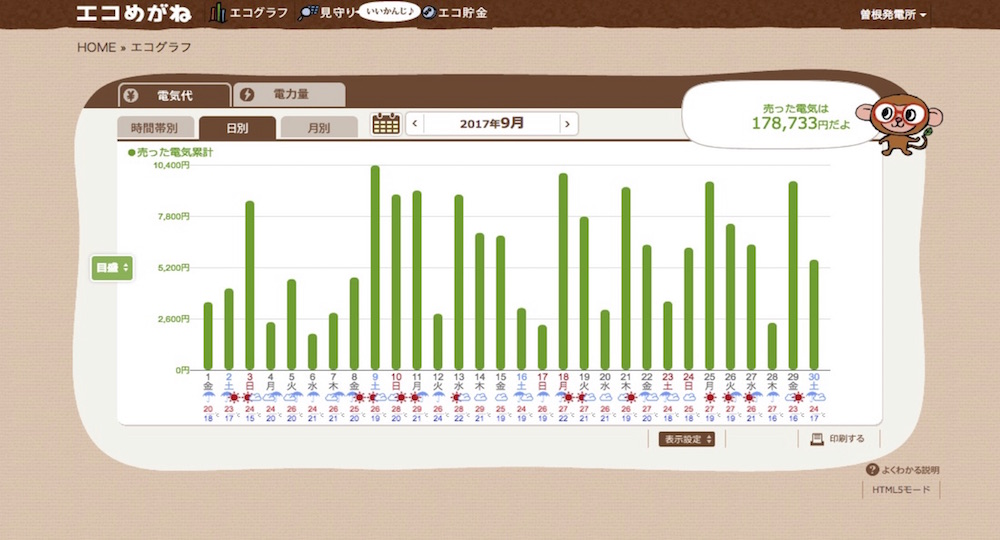Viewport: 1000px width, 540px height.
Task: Click the green bar for day 13
Action: coord(459,282)
